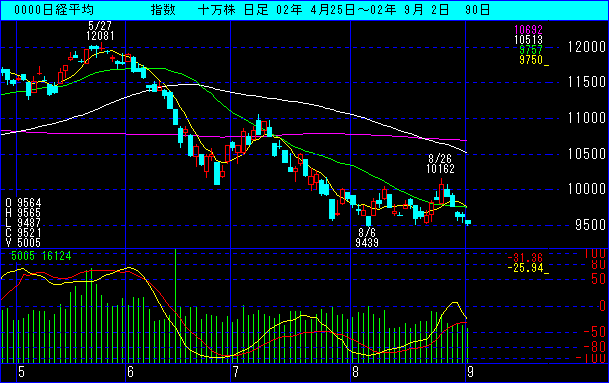Click the 12000 price axis label
The width and height of the screenshot is (609, 383).
point(587,47)
